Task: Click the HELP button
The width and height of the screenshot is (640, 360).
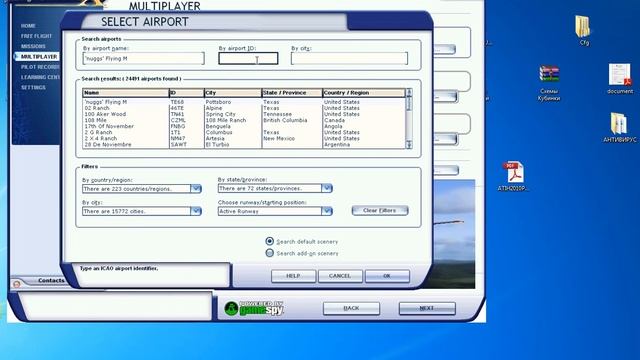Action: coord(293,276)
